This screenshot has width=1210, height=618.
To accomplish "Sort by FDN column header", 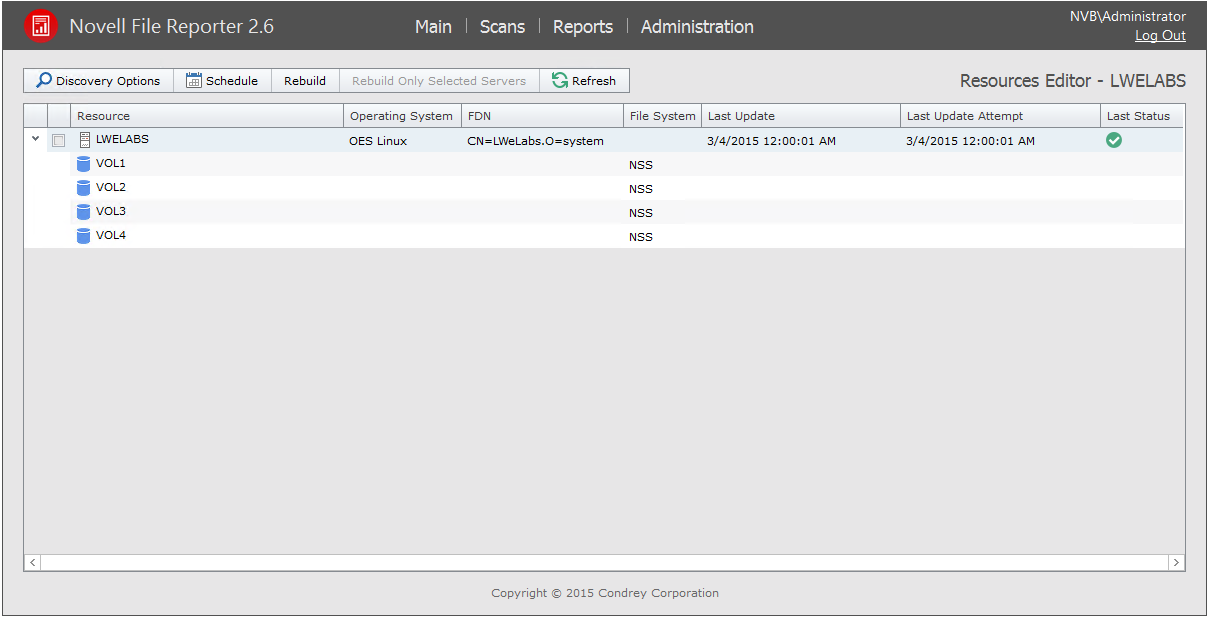I will tap(542, 116).
